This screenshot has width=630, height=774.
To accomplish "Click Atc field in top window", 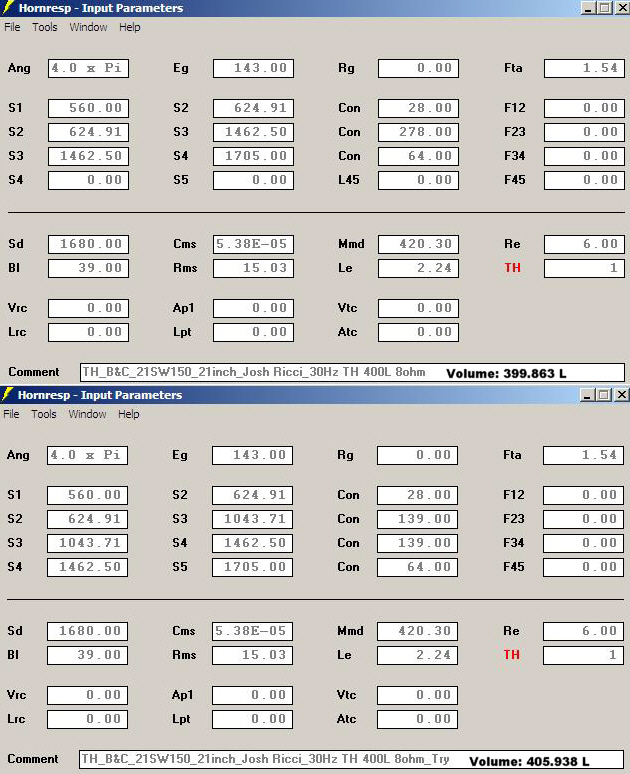I will pyautogui.click(x=418, y=332).
